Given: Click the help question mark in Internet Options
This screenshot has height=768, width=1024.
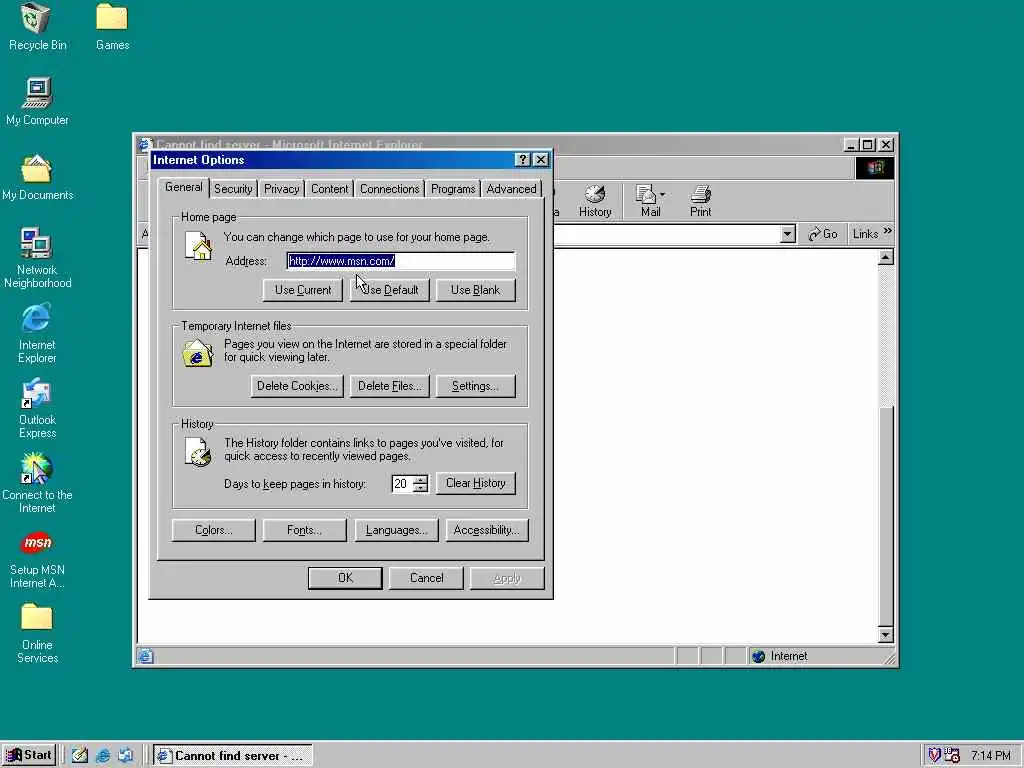Looking at the screenshot, I should click(x=522, y=160).
